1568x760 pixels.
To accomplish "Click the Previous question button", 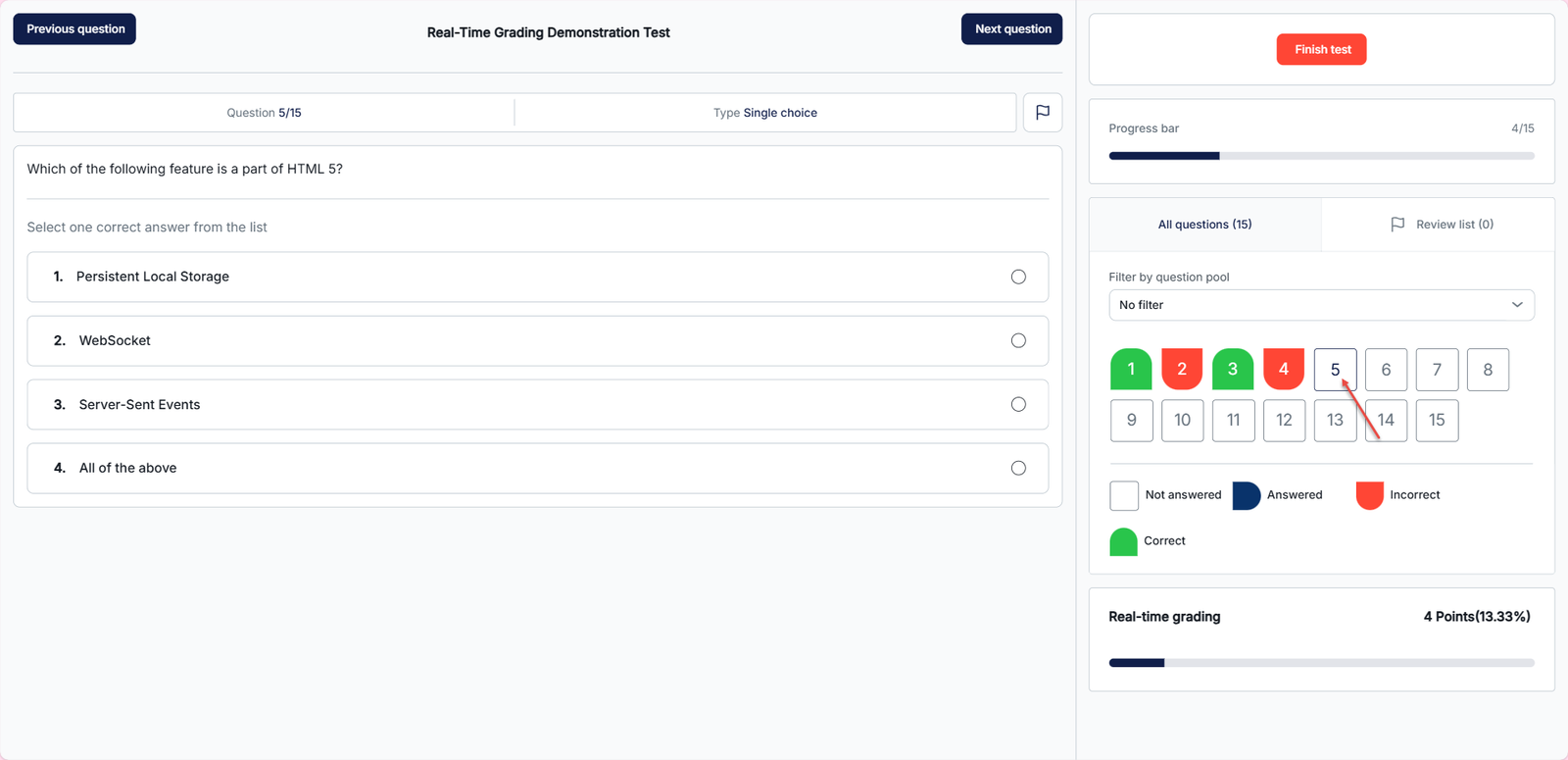I will (74, 29).
